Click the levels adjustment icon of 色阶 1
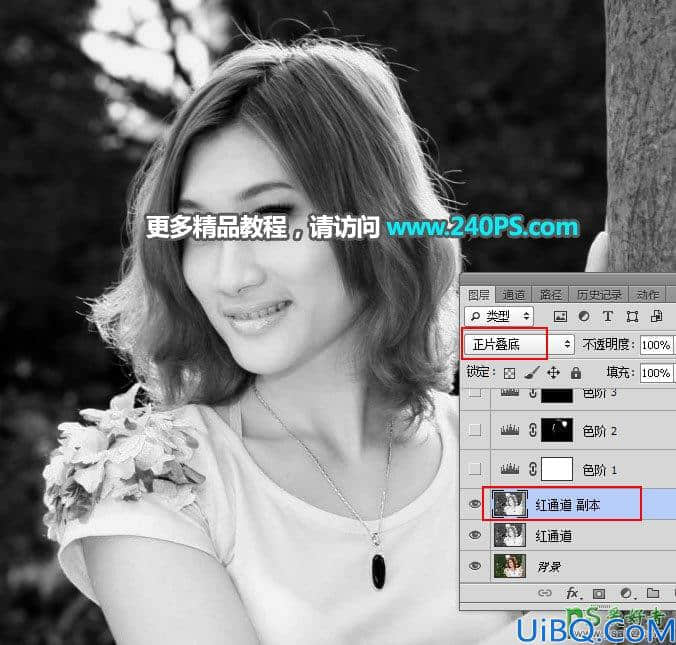 click(x=510, y=469)
